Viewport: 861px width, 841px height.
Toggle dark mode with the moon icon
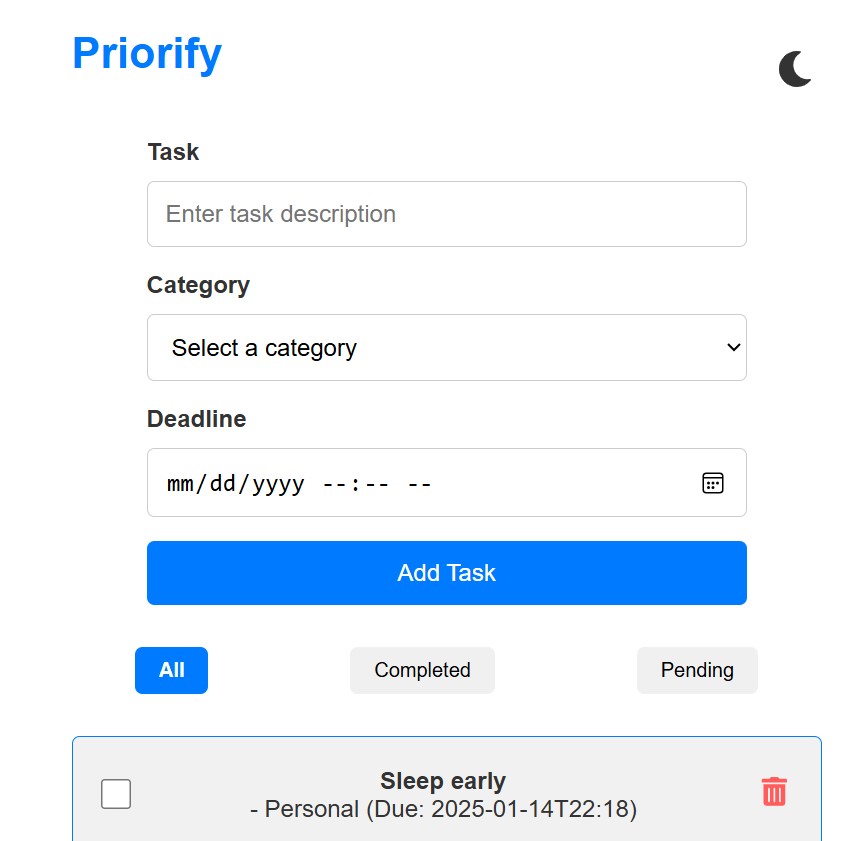point(795,69)
